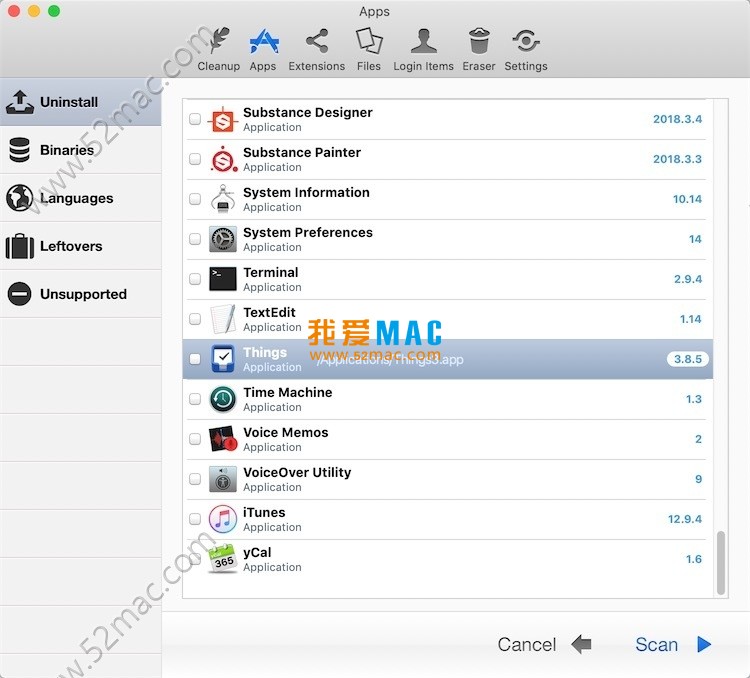Enable the iTunes checkbox
The height and width of the screenshot is (678, 750).
tap(195, 519)
